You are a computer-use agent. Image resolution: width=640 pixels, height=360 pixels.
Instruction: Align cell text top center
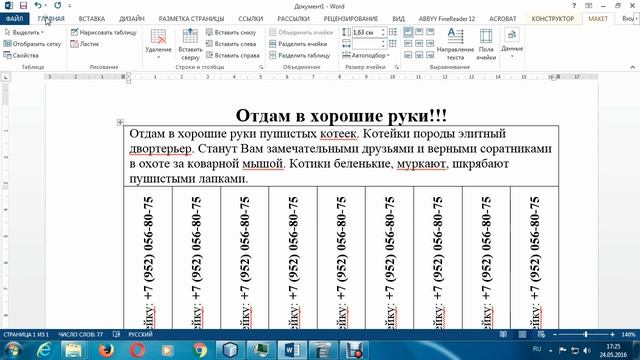click(x=419, y=32)
